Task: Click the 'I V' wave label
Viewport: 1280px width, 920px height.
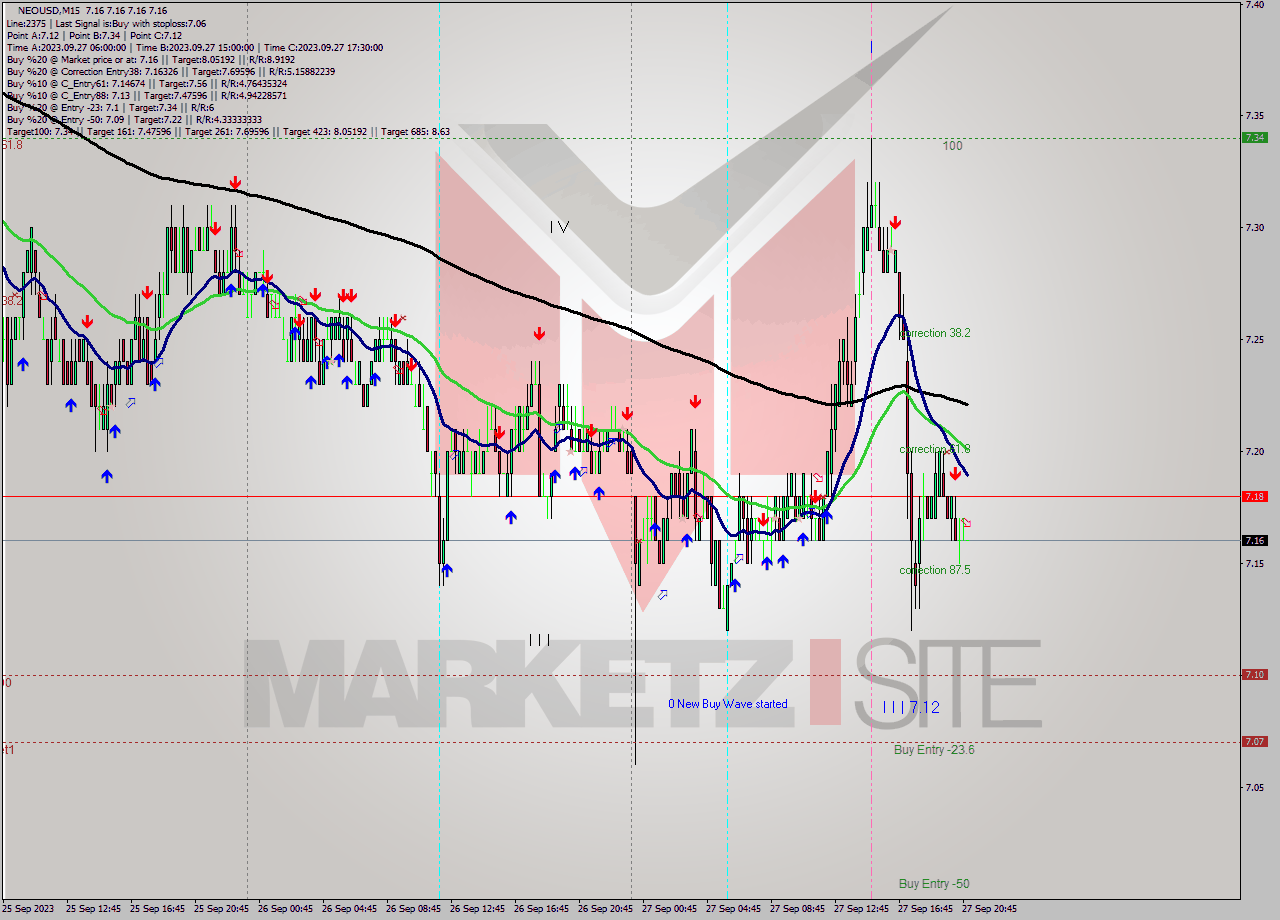Action: coord(559,227)
